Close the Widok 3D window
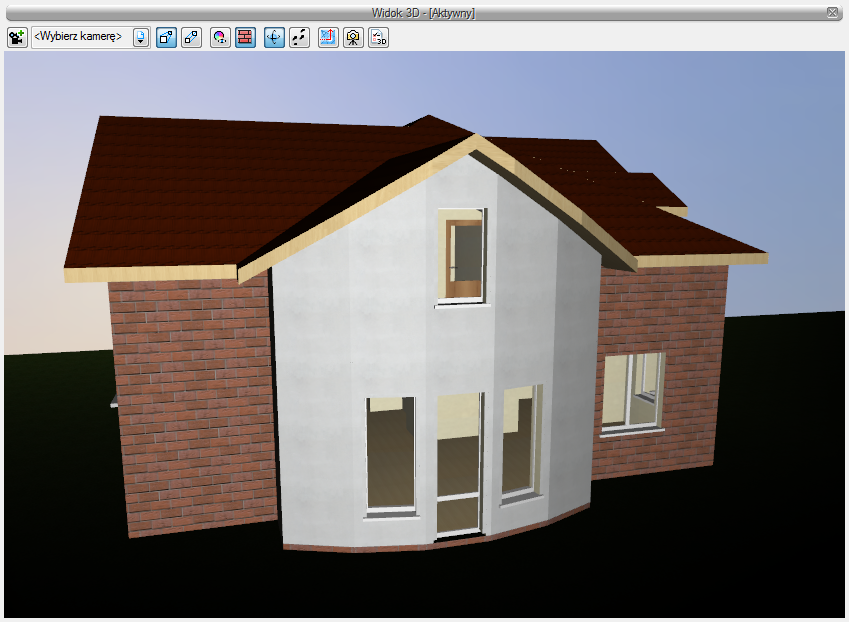 (x=833, y=12)
